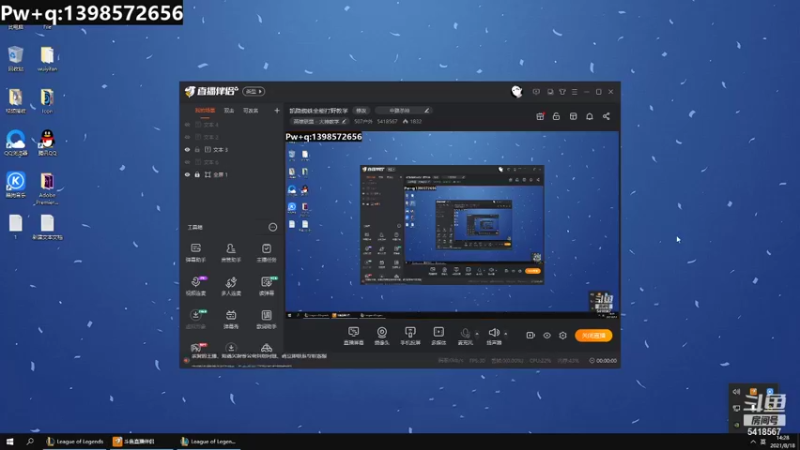The width and height of the screenshot is (800, 450).
Task: Open the blue K music player desktop icon
Action: tap(16, 185)
